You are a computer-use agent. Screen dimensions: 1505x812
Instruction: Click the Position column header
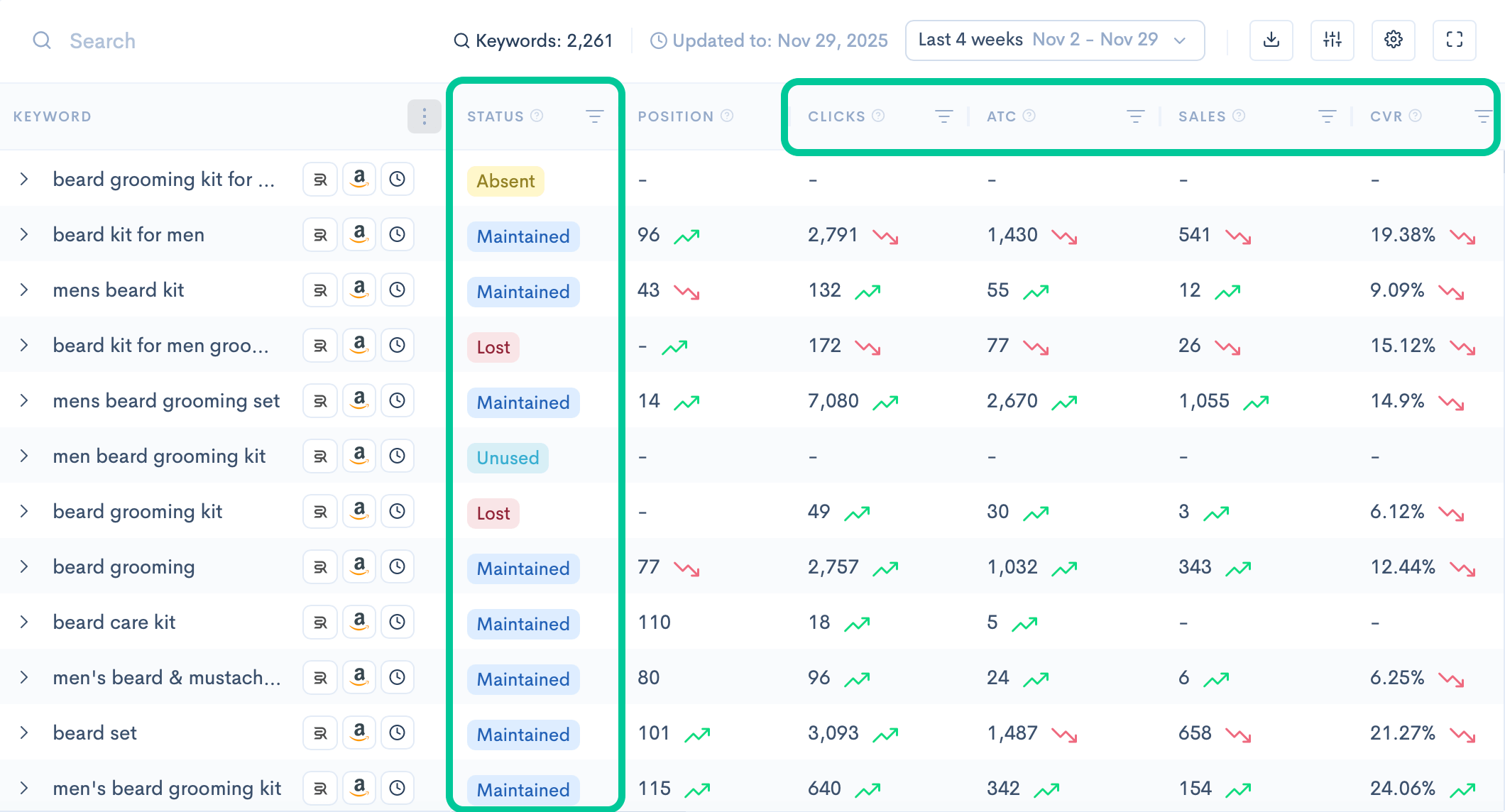(675, 116)
